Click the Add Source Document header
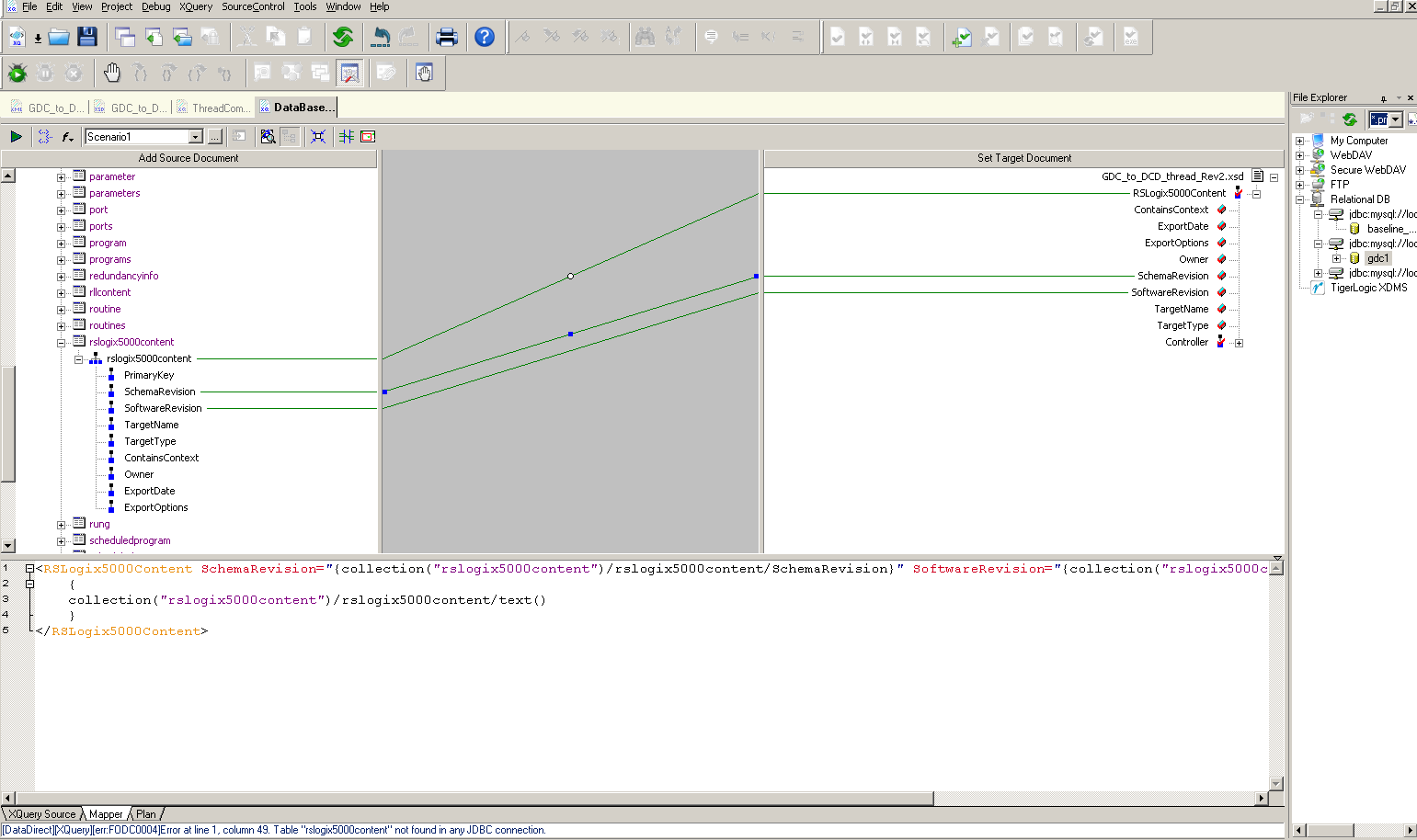The height and width of the screenshot is (840, 1417). [189, 158]
